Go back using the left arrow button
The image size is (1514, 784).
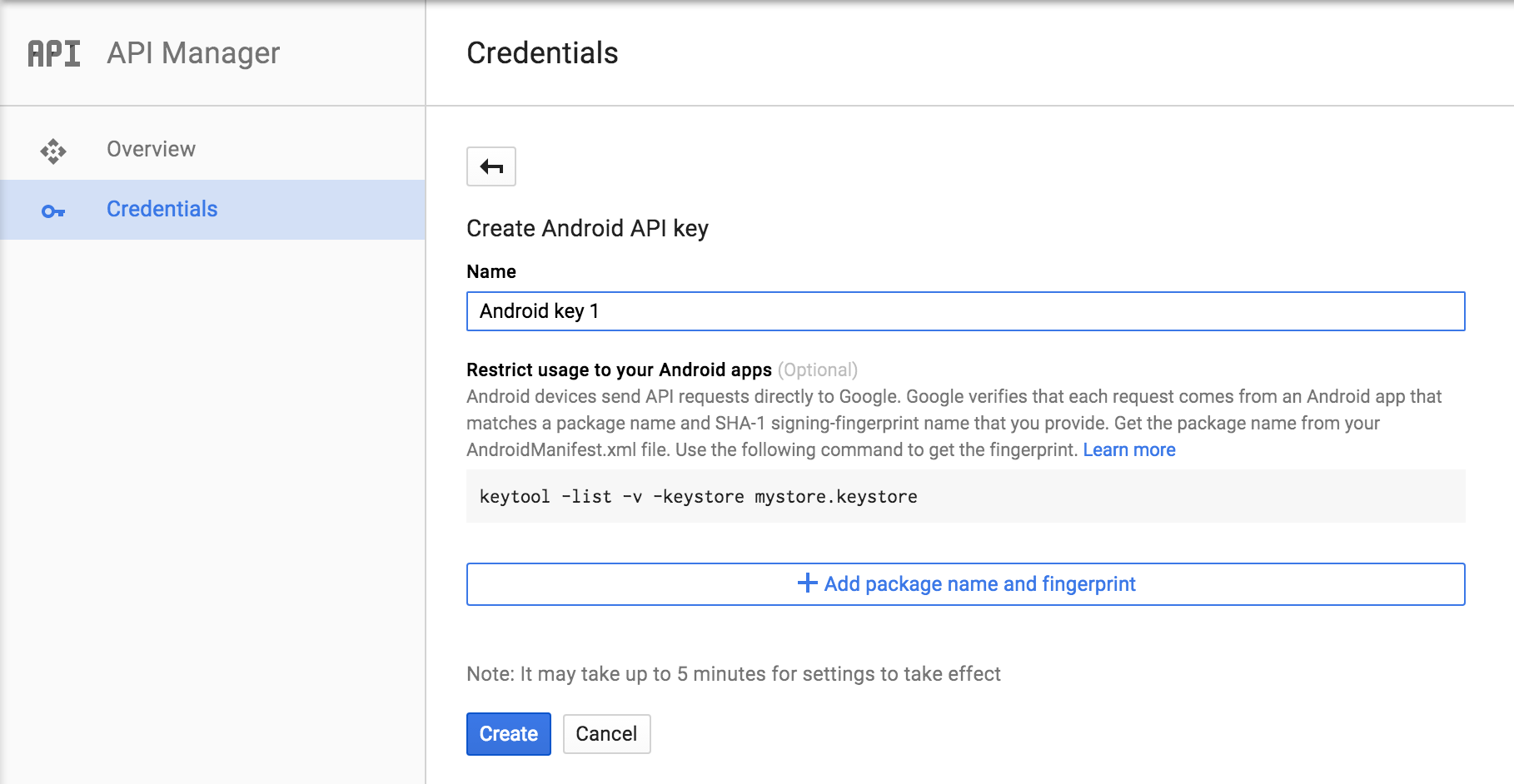point(491,166)
